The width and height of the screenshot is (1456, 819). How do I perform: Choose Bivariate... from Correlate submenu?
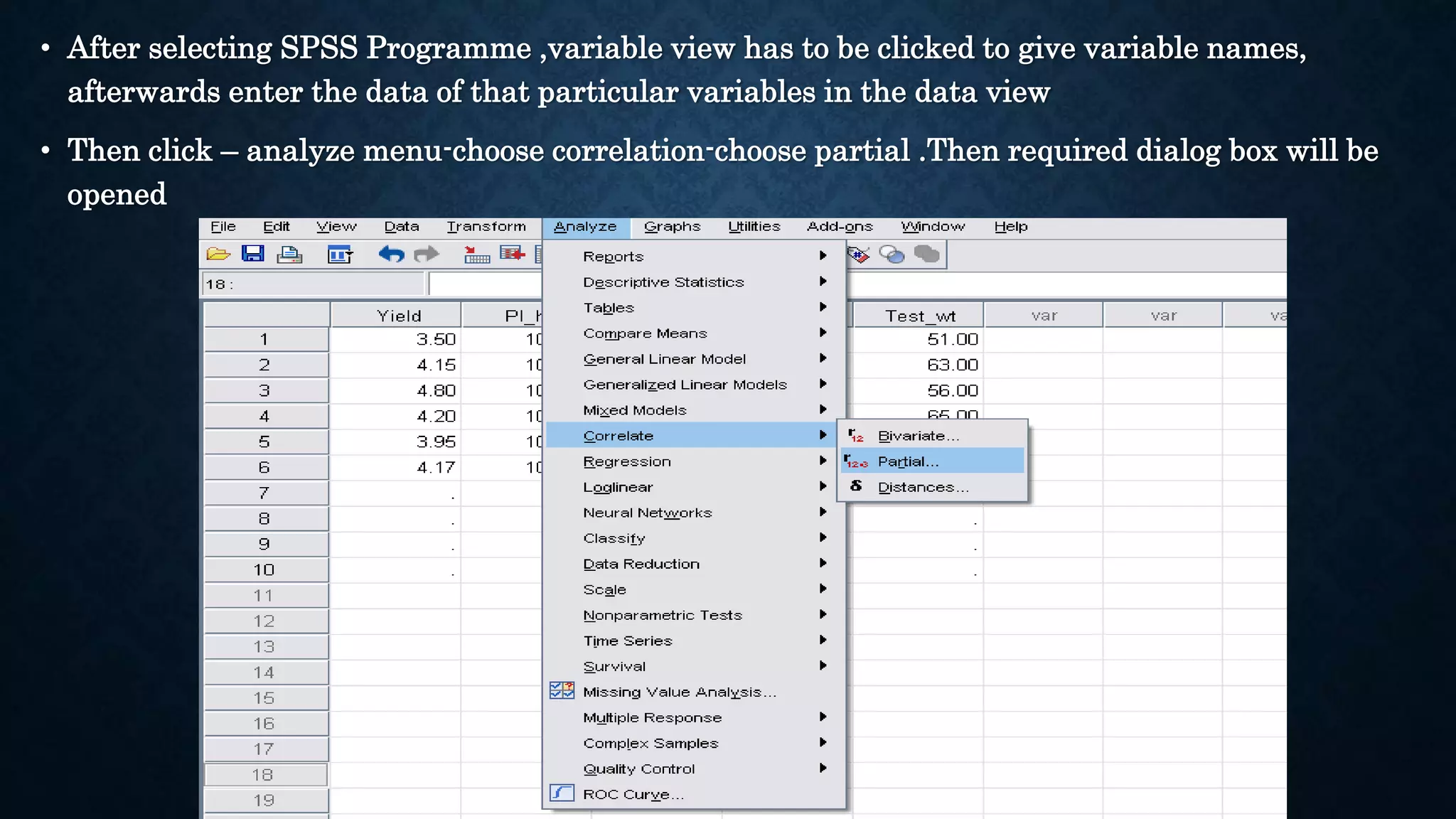tap(932, 436)
